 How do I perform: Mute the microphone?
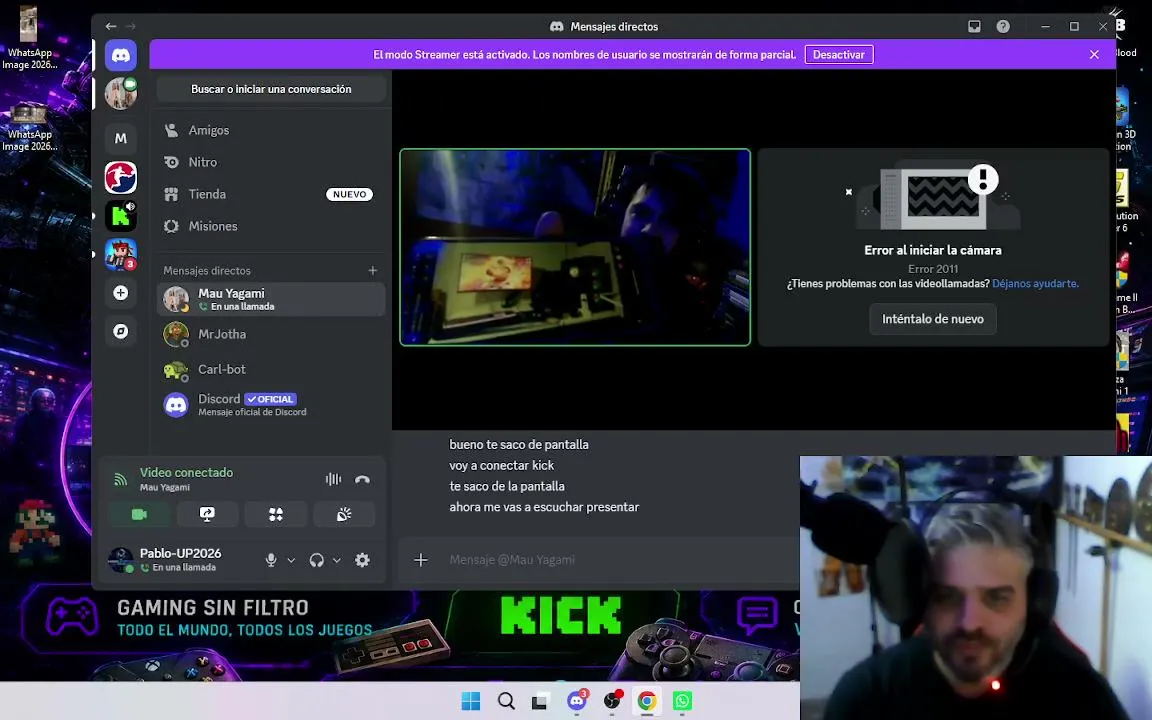coord(271,560)
